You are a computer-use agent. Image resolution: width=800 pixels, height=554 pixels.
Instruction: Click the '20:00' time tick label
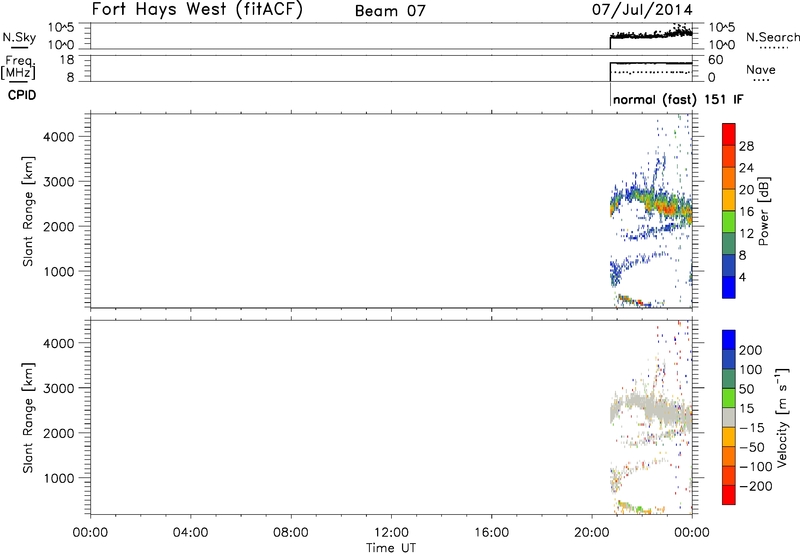[591, 533]
